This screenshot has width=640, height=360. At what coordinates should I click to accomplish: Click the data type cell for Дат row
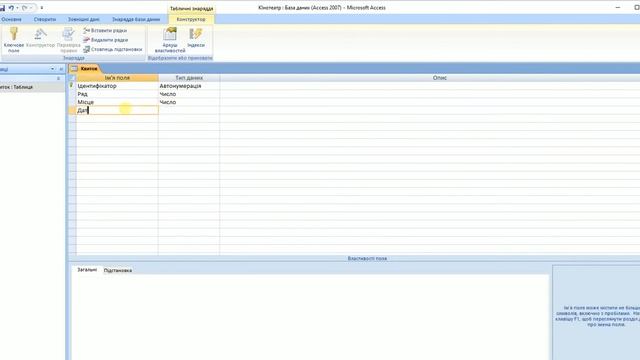click(x=189, y=110)
